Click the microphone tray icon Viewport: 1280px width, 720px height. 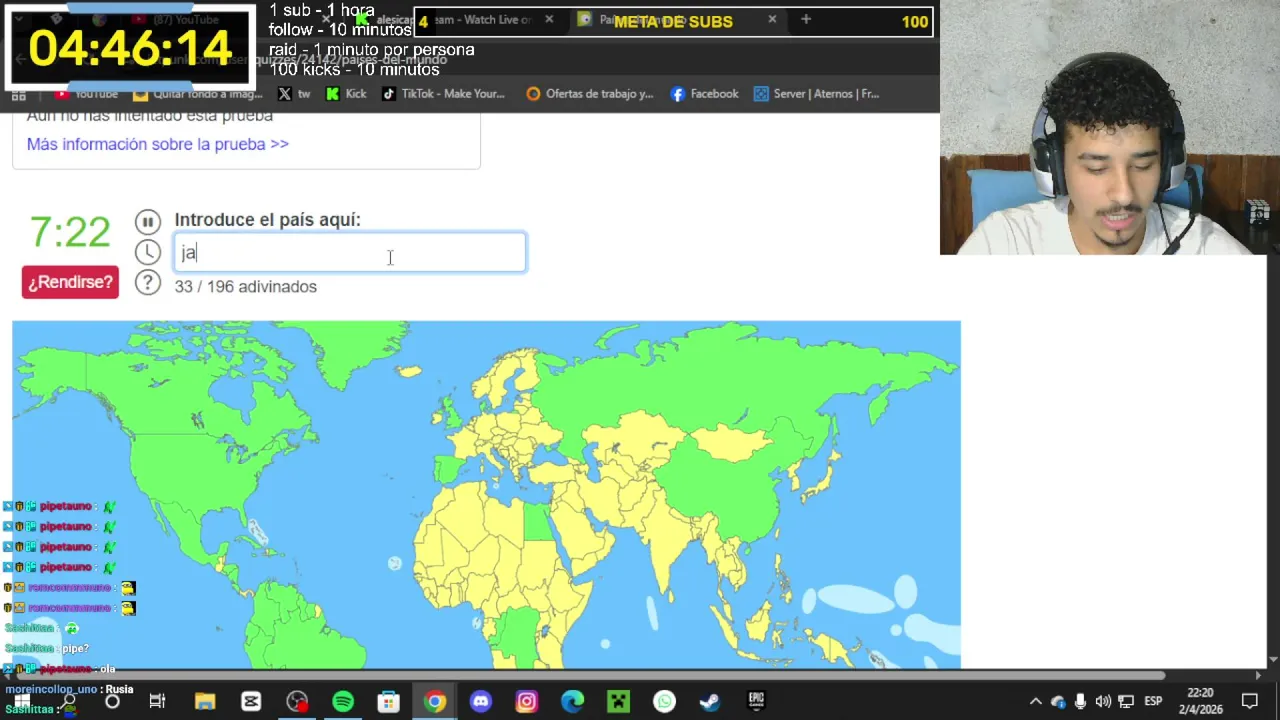1081,702
